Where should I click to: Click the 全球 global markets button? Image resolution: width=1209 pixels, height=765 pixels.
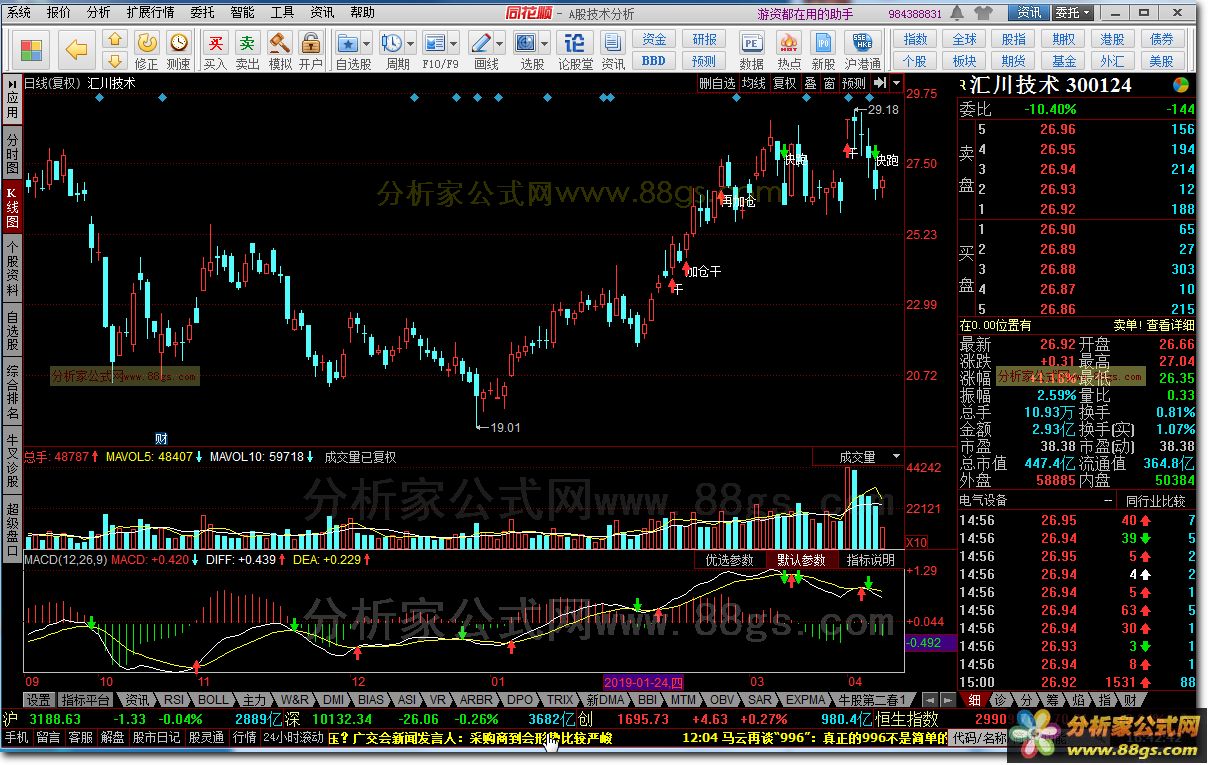964,40
